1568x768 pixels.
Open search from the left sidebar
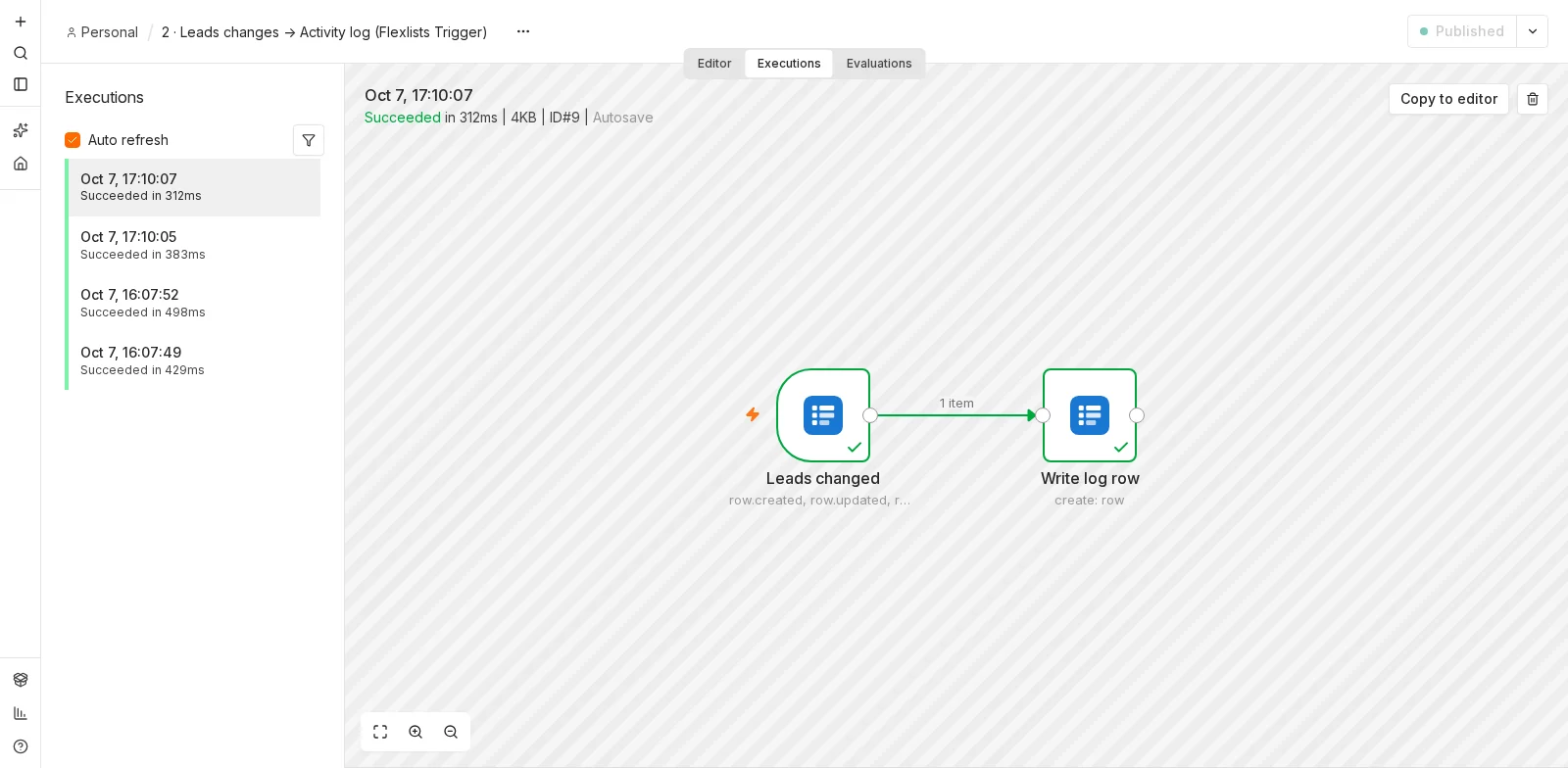21,53
